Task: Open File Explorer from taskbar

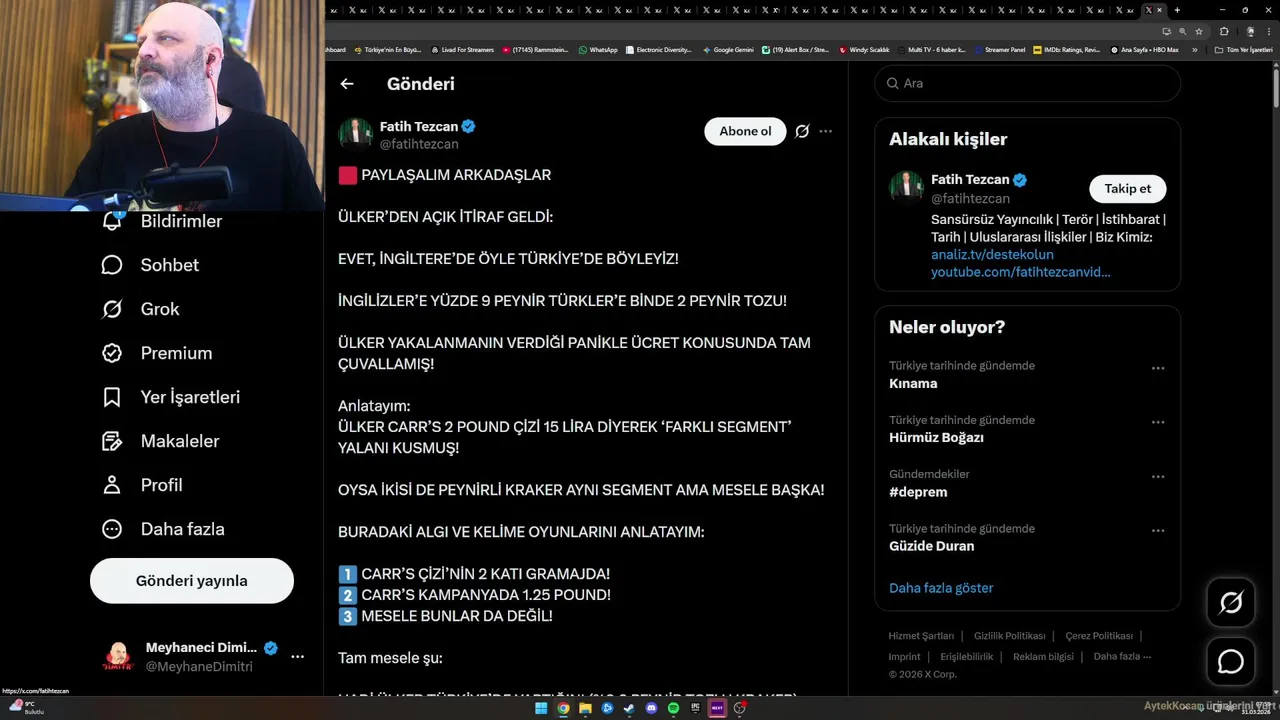Action: [585, 708]
